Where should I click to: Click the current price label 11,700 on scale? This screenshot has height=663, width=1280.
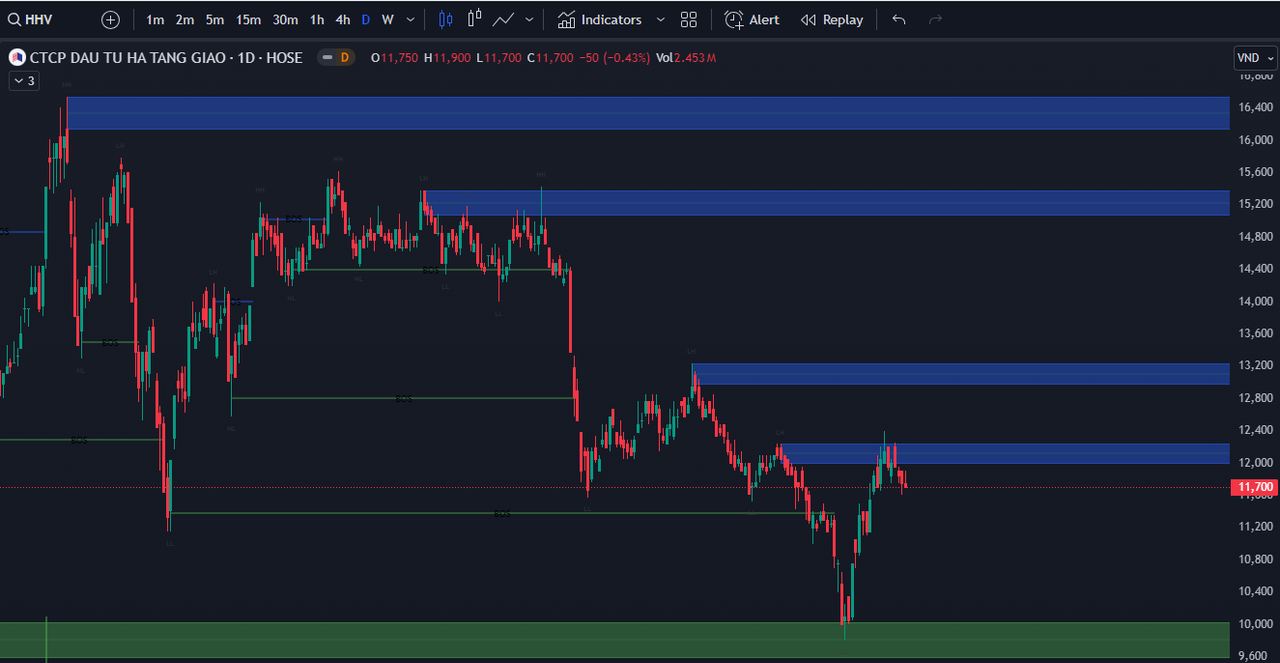(1255, 488)
